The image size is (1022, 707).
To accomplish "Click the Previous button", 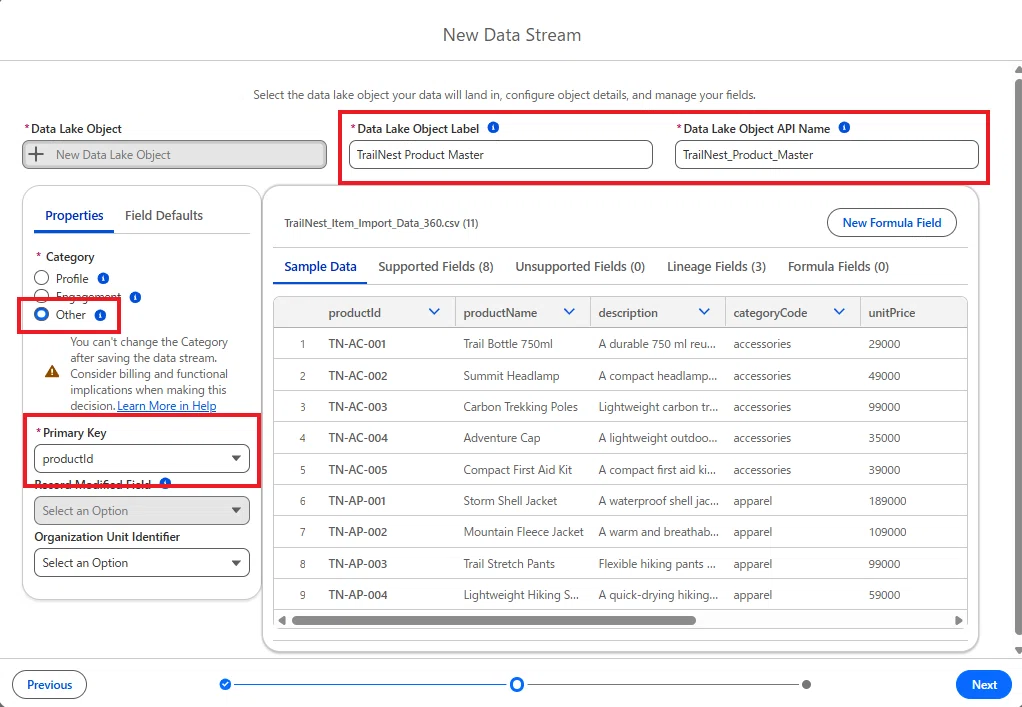I will pos(50,685).
